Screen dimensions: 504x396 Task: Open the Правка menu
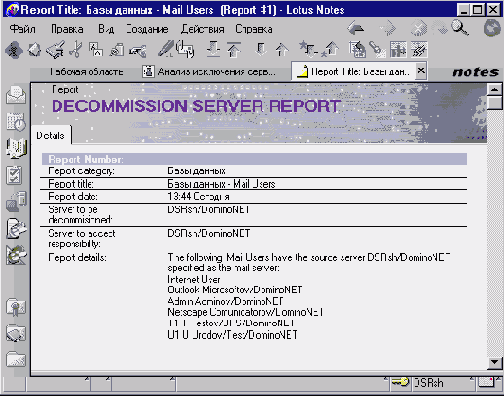(67, 29)
